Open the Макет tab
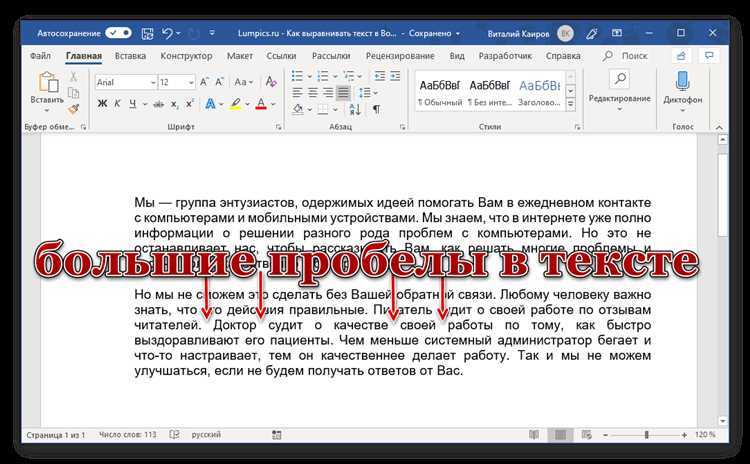750x464 pixels. coord(240,56)
